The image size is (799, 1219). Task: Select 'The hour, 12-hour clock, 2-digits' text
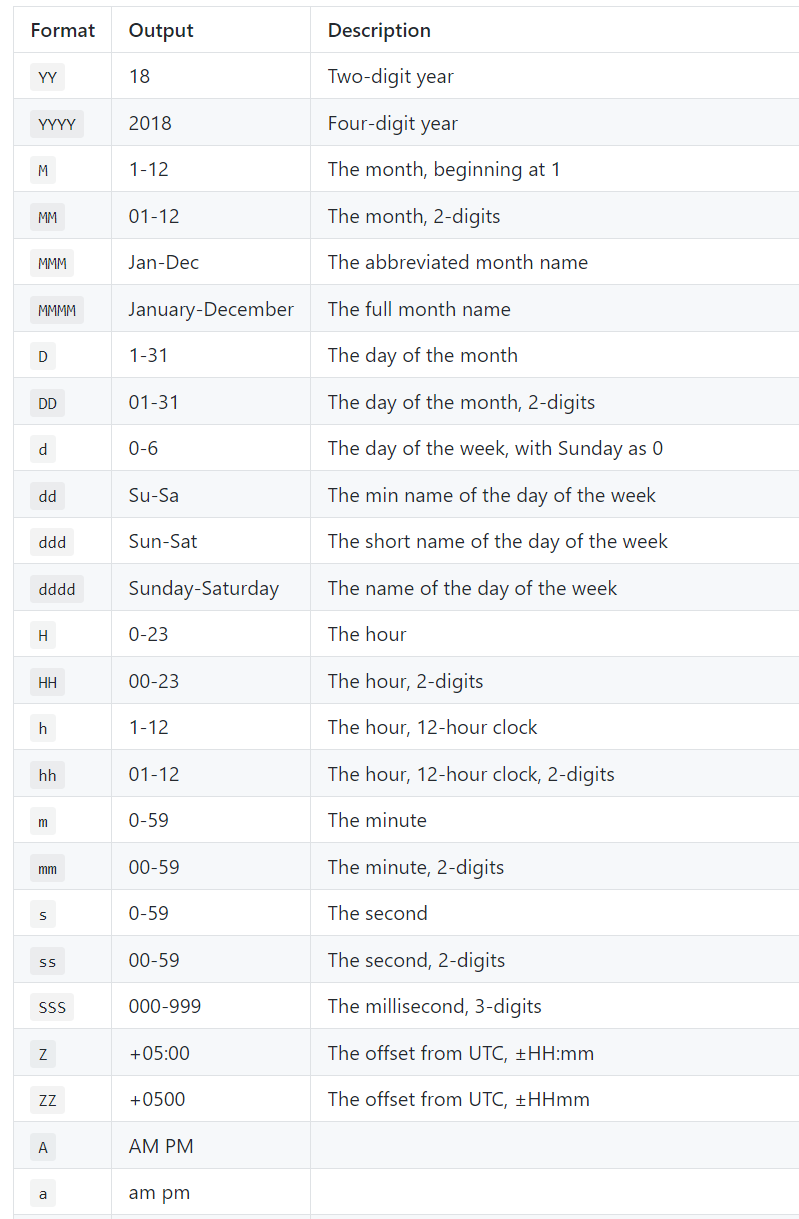471,774
